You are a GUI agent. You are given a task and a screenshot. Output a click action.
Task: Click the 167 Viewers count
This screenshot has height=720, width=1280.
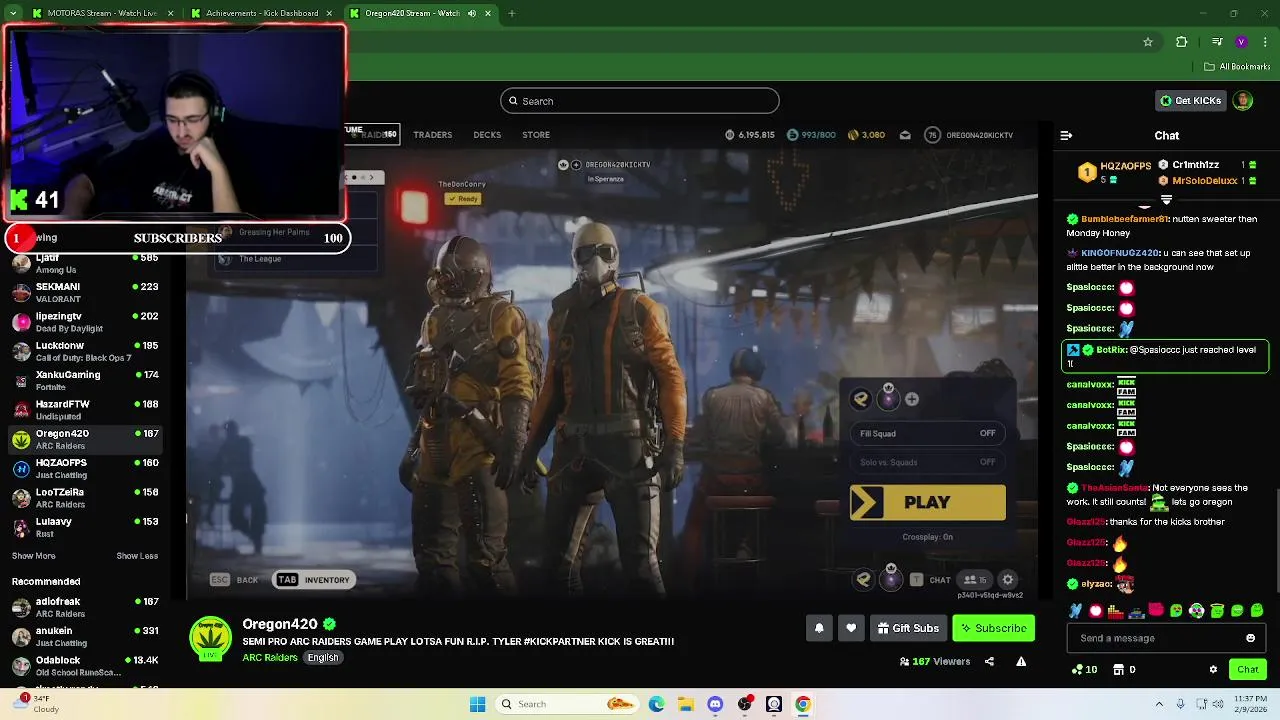935,661
